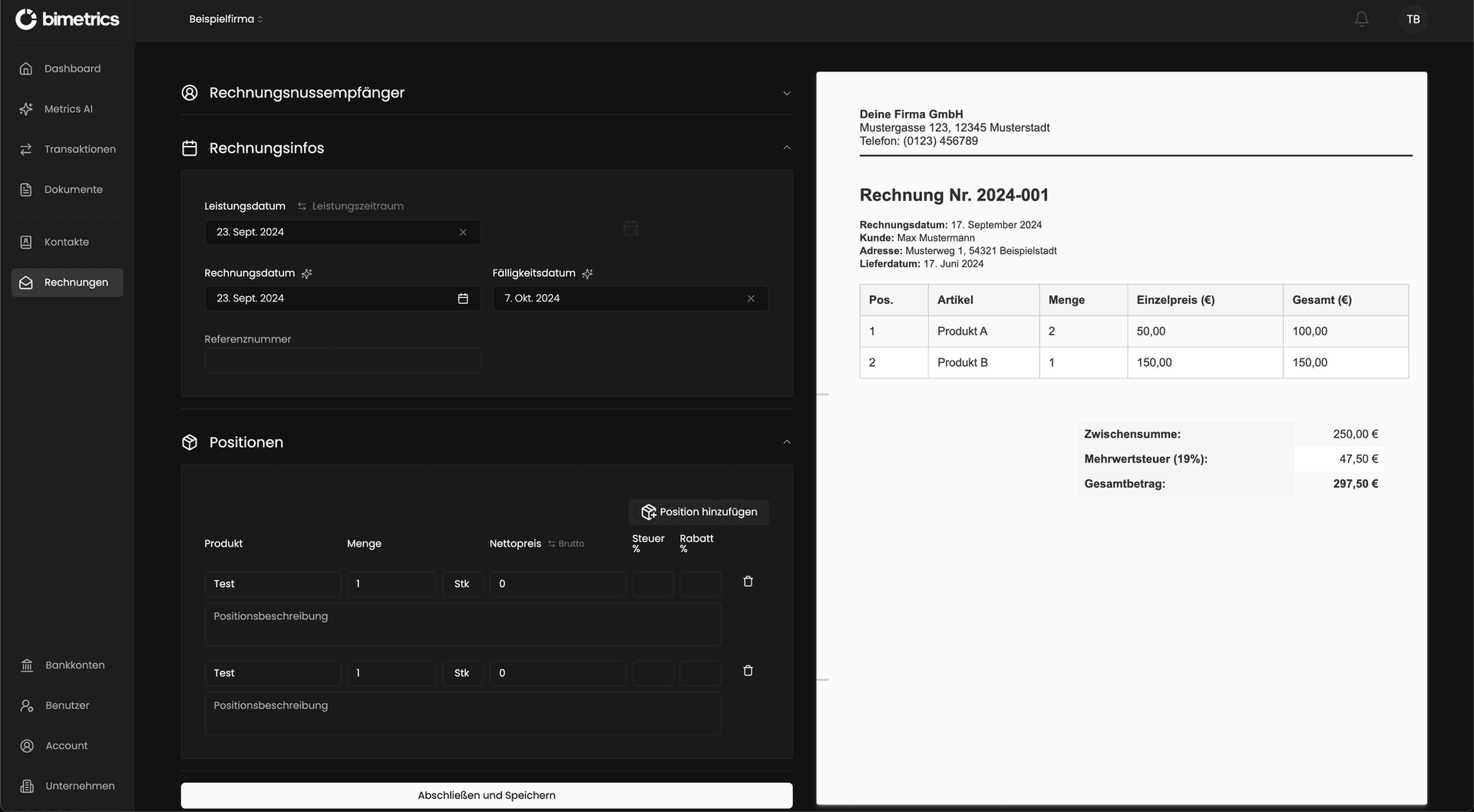Click Abschließen und Speichern
This screenshot has height=812, width=1474.
486,795
